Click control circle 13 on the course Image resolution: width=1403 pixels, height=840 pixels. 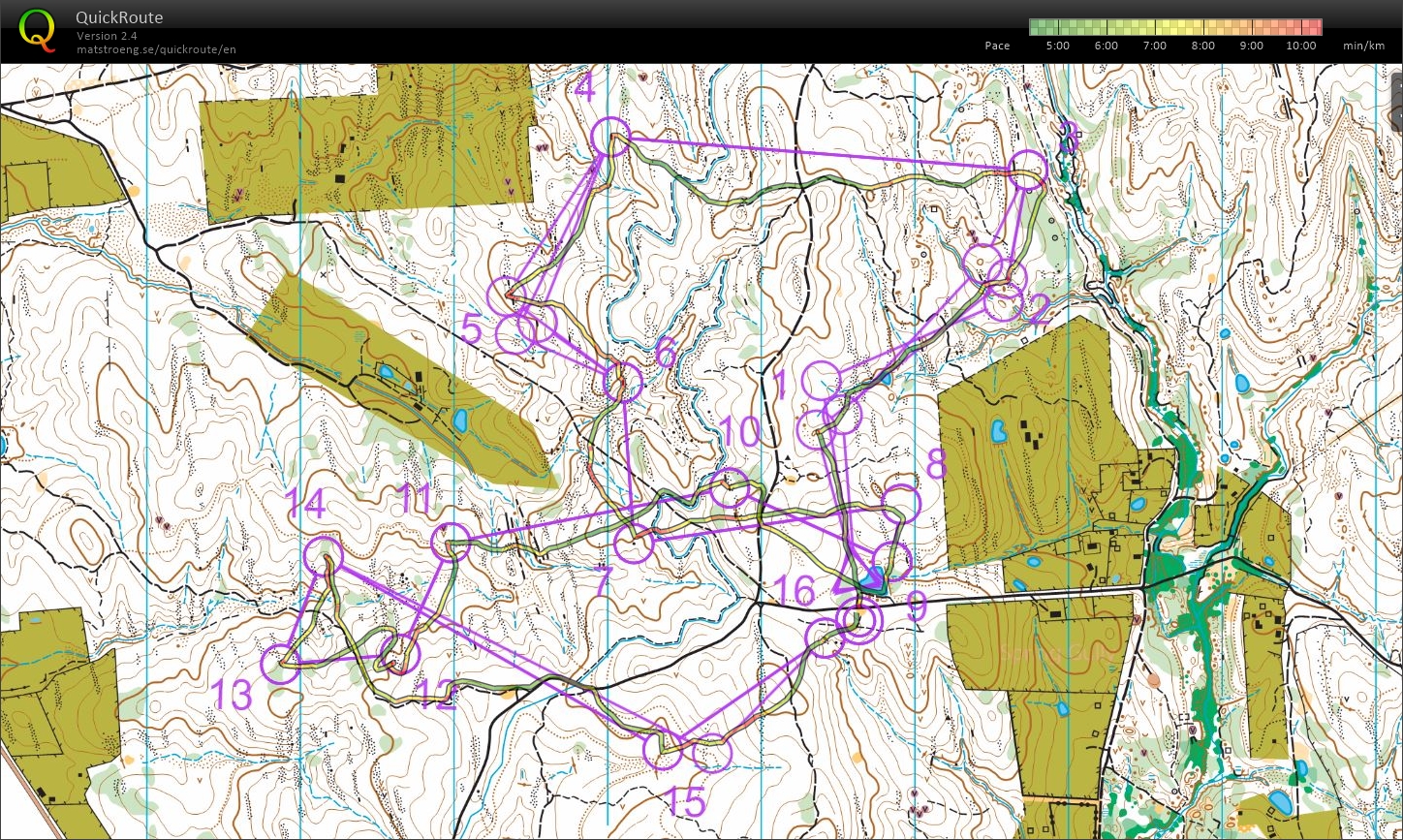(x=282, y=665)
